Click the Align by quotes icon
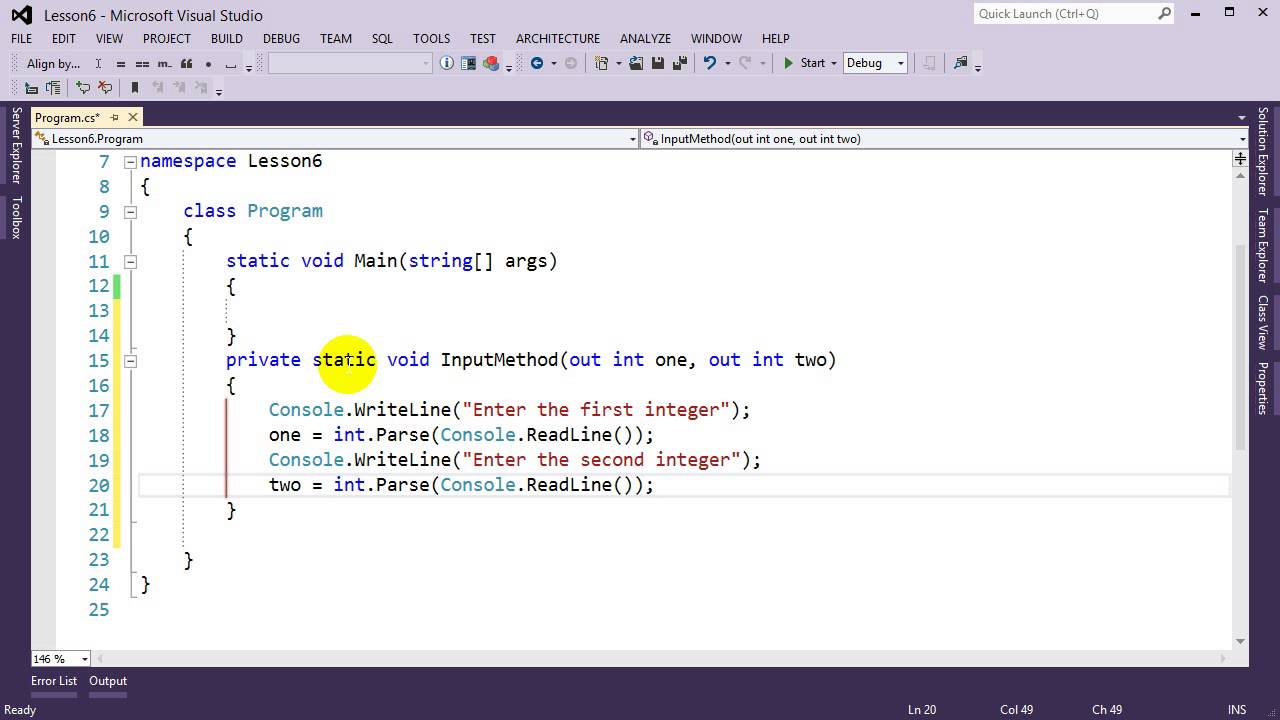The image size is (1280, 720). pos(187,64)
